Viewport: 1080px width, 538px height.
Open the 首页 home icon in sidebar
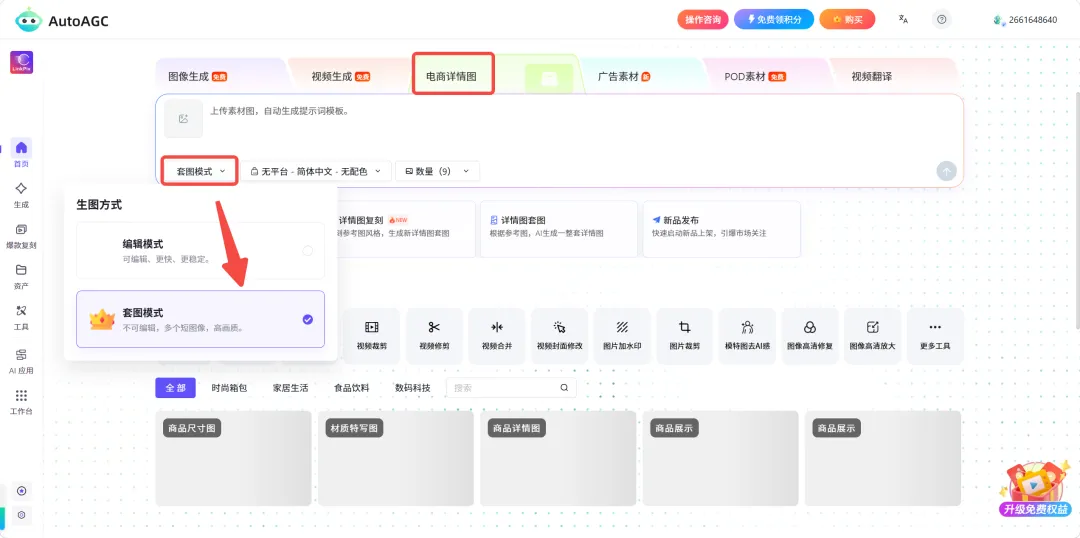(x=21, y=147)
